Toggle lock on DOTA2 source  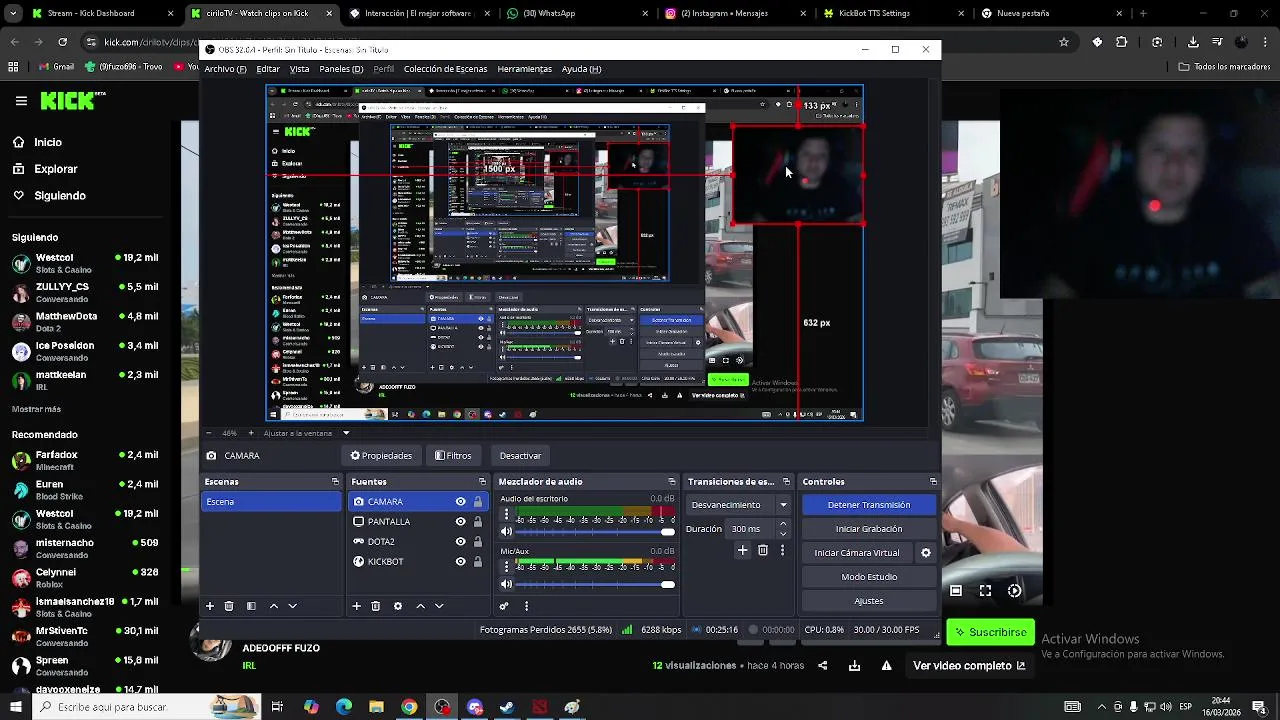tap(478, 542)
